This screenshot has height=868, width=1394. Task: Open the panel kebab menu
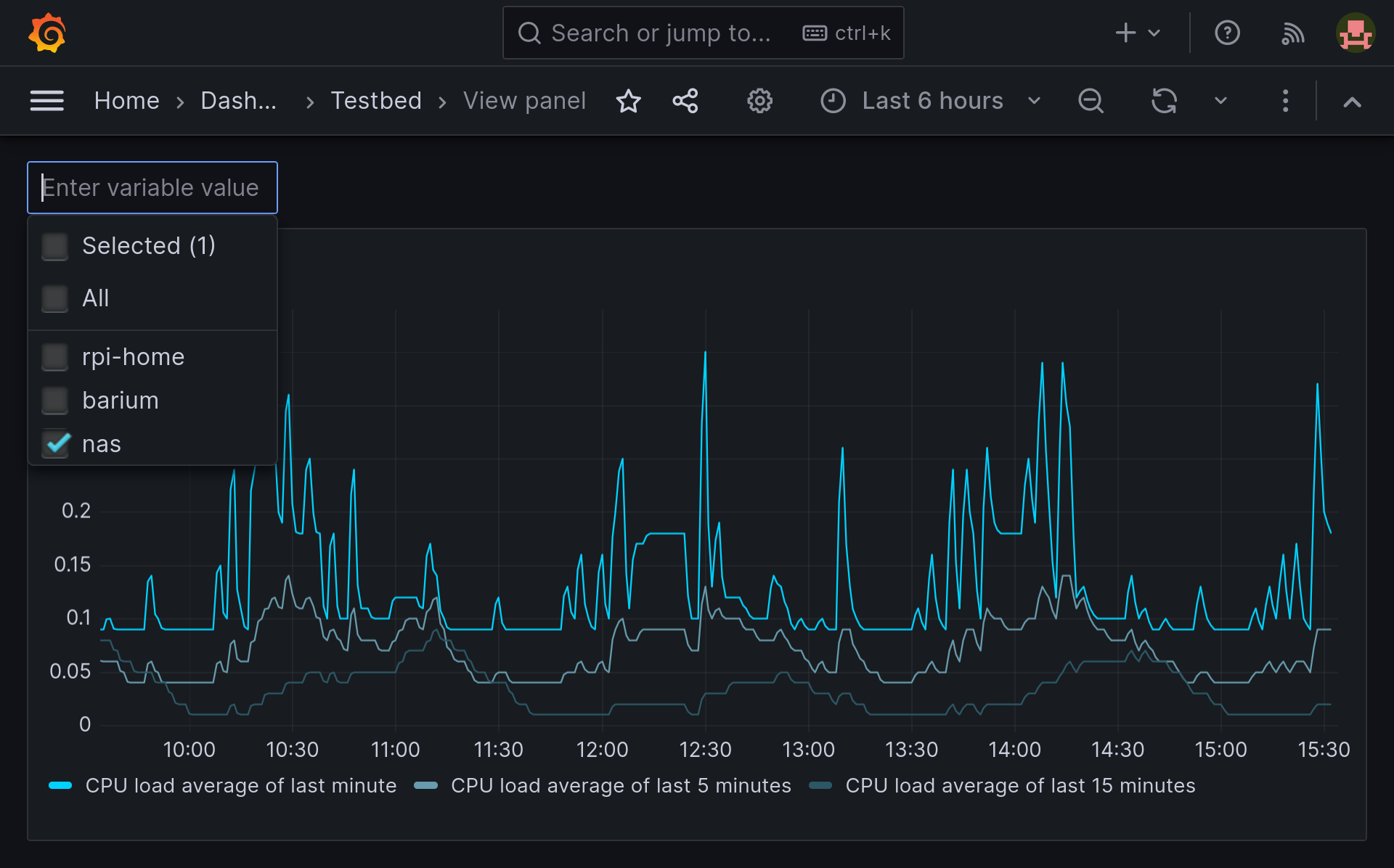(x=1285, y=101)
